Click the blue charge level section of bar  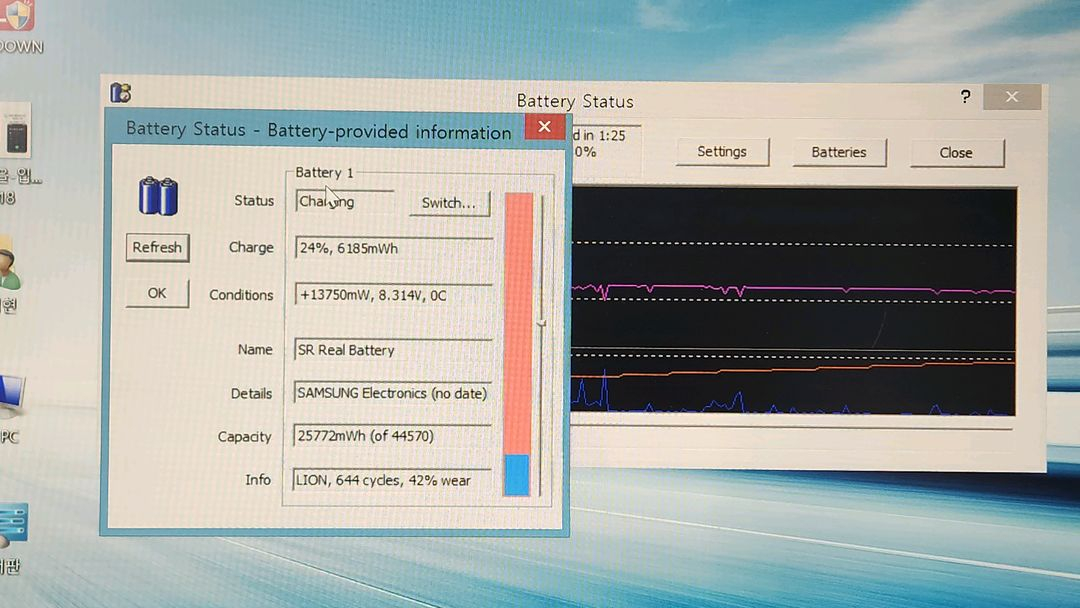pos(517,475)
